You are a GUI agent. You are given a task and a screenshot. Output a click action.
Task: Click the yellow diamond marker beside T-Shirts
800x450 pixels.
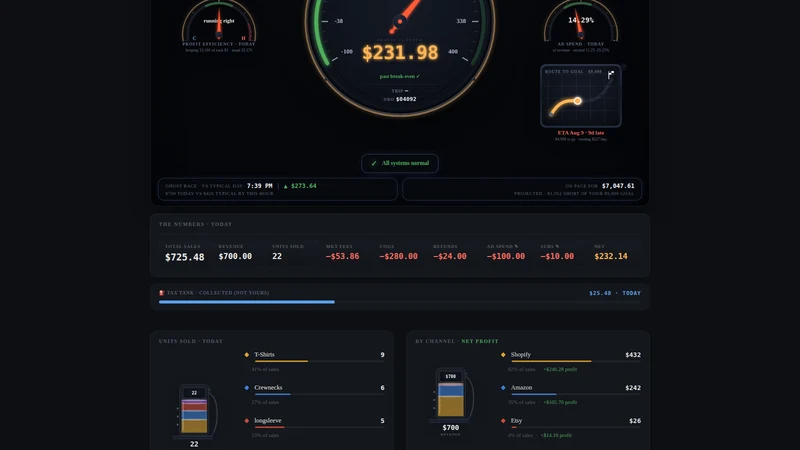pyautogui.click(x=247, y=355)
